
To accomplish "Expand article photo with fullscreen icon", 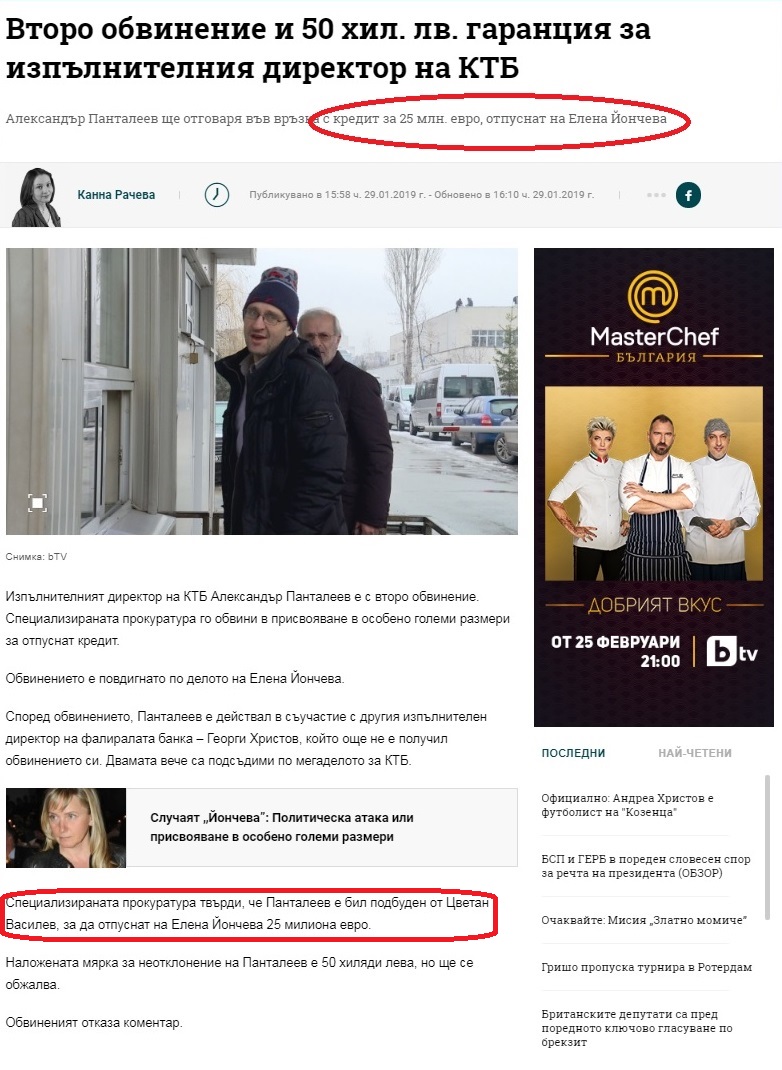I will pos(38,503).
